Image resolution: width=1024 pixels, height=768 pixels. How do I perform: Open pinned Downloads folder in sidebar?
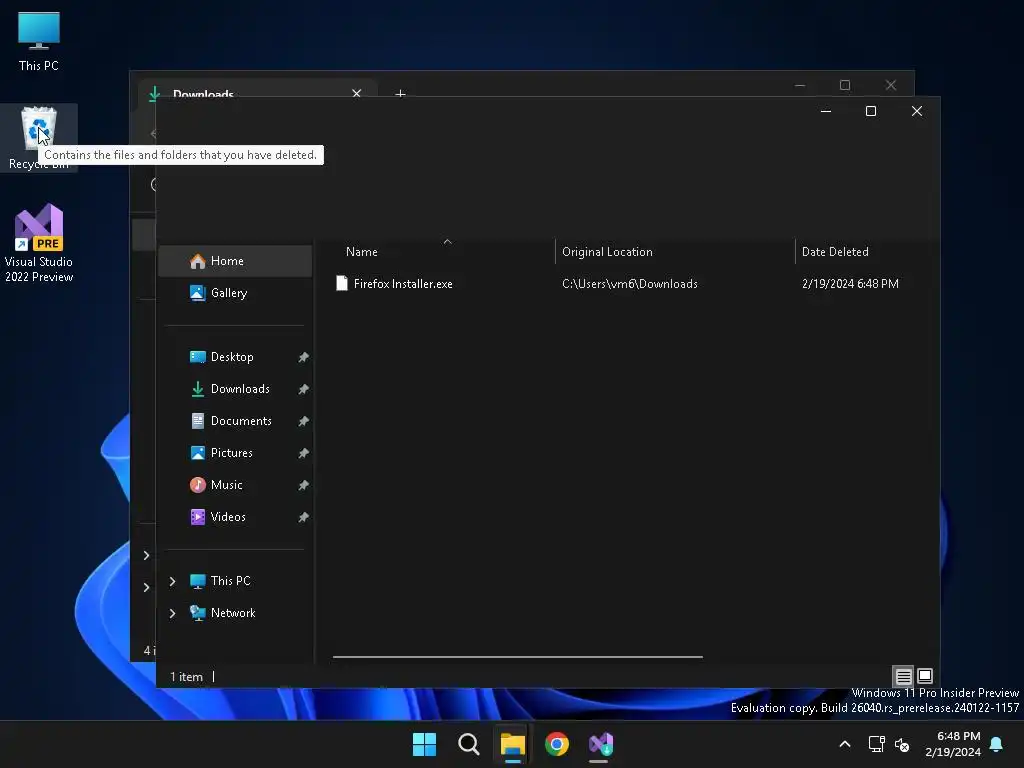tap(235, 389)
